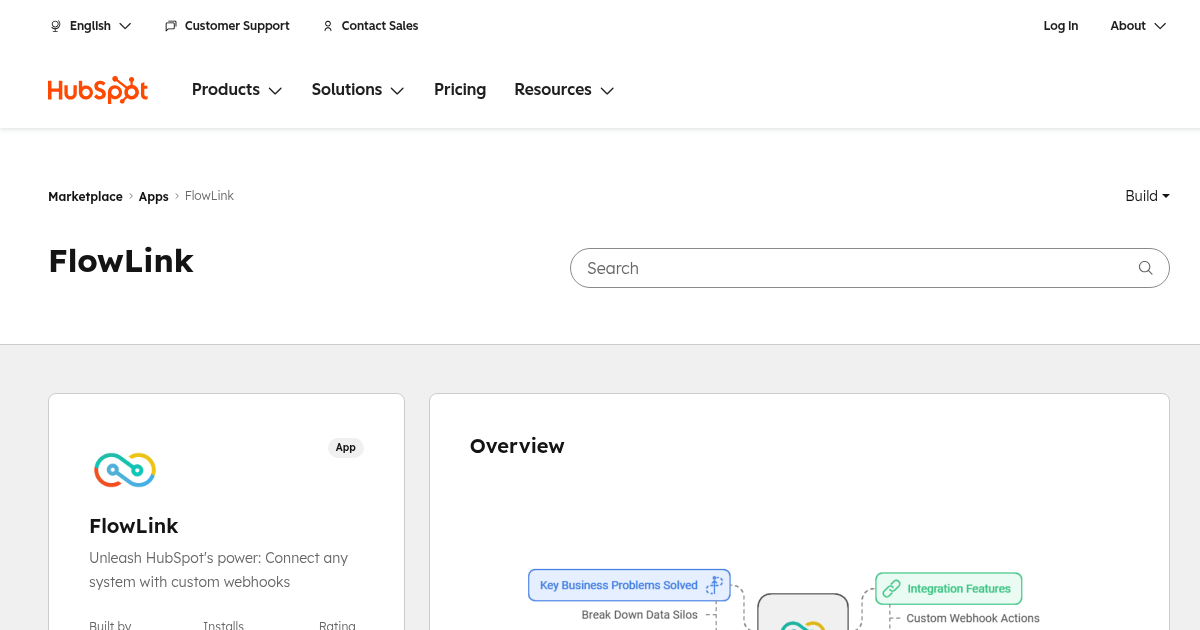Click the App badge on FlowLink card
Viewport: 1200px width, 630px height.
click(346, 448)
